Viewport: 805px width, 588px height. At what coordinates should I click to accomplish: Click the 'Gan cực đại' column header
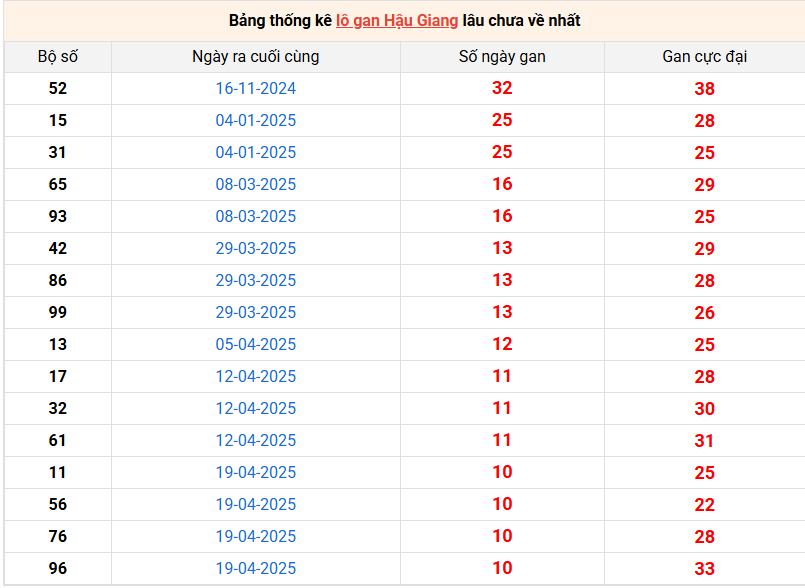704,56
